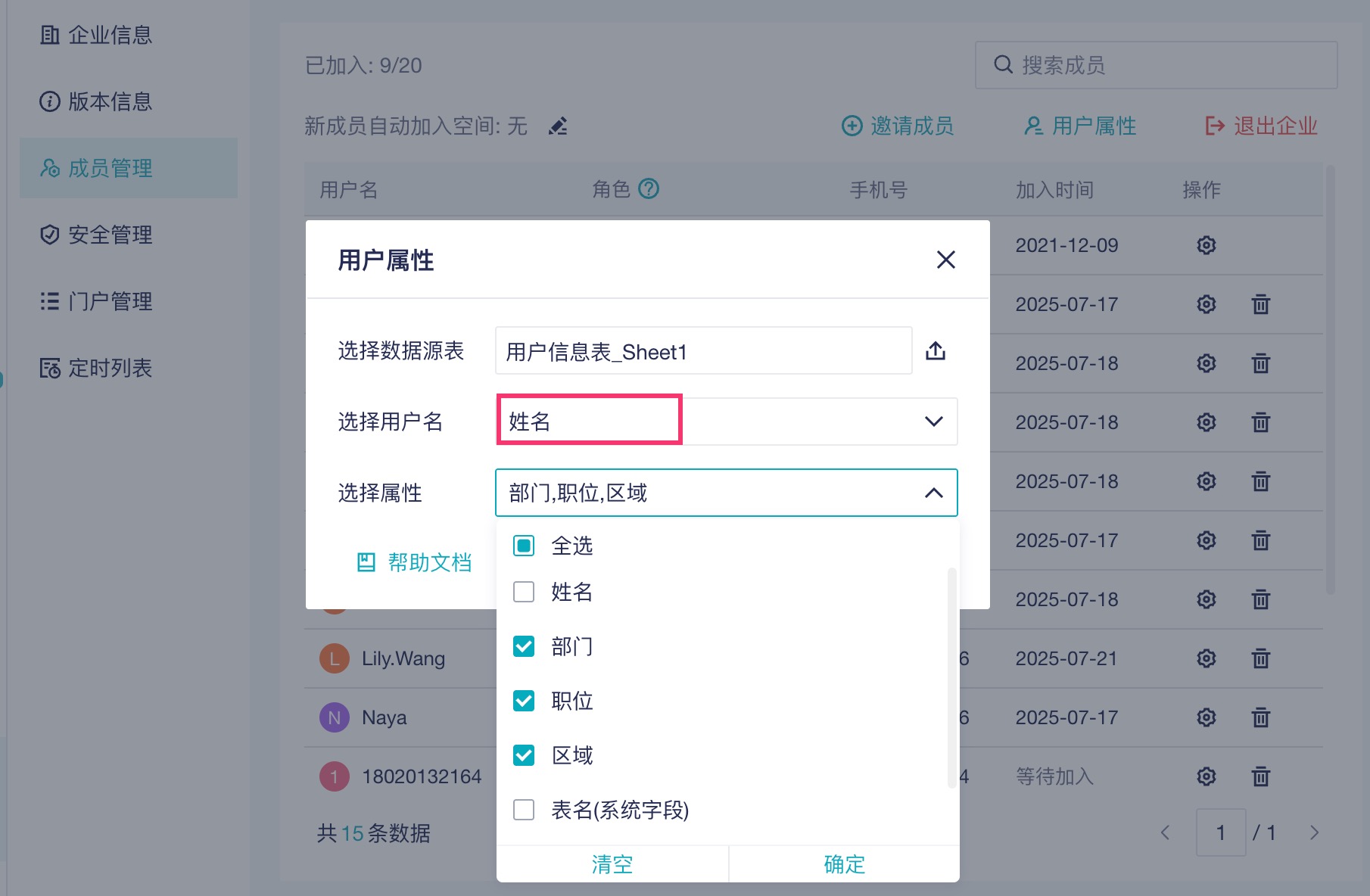Screen dimensions: 1370x896
Task: Check the 姓名 attribute checkbox
Action: point(524,592)
